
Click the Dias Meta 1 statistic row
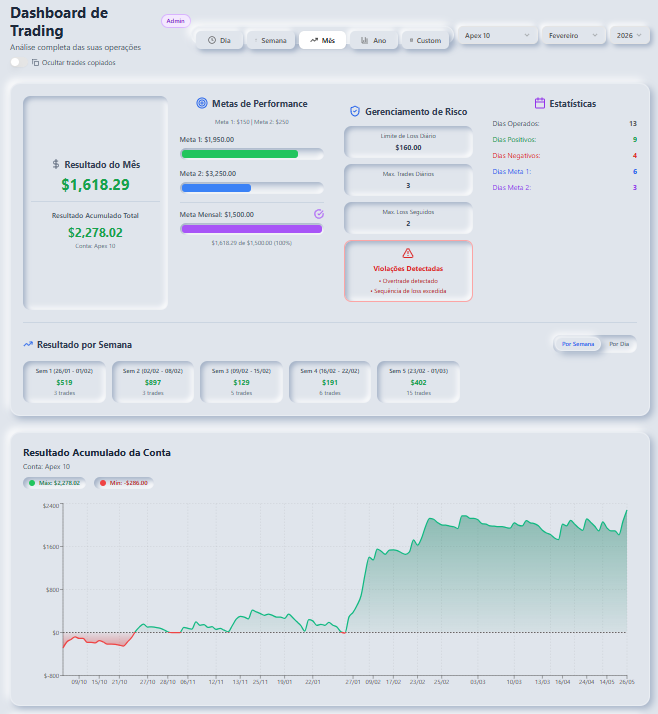[x=565, y=172]
